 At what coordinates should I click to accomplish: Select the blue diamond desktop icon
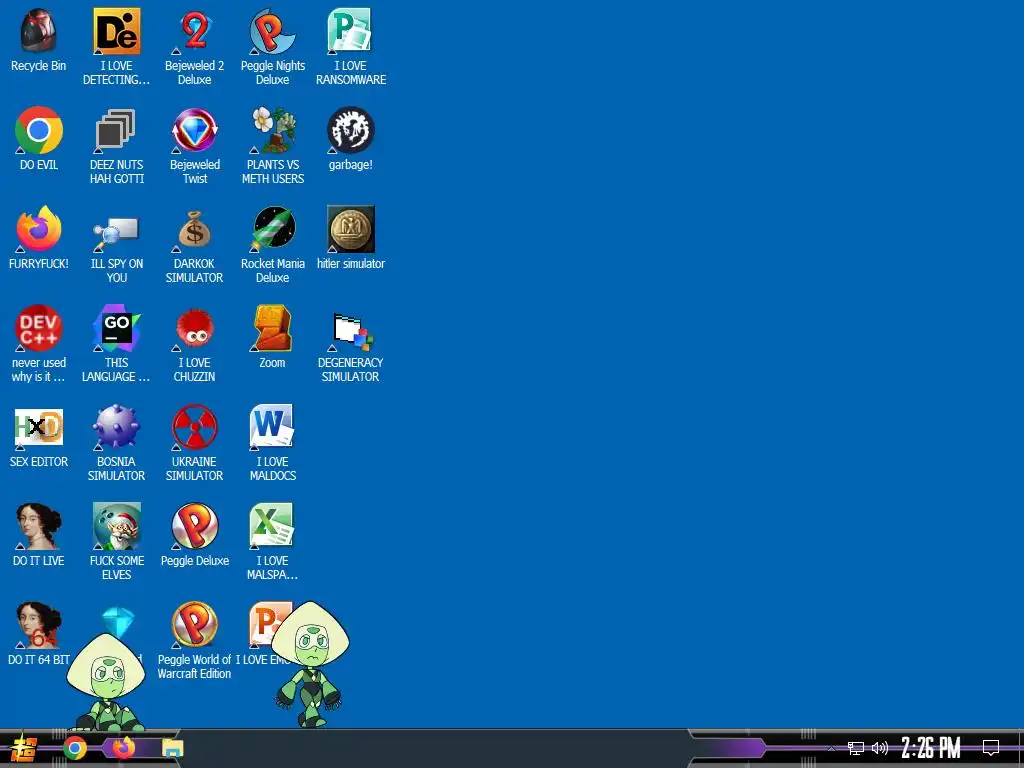[118, 622]
